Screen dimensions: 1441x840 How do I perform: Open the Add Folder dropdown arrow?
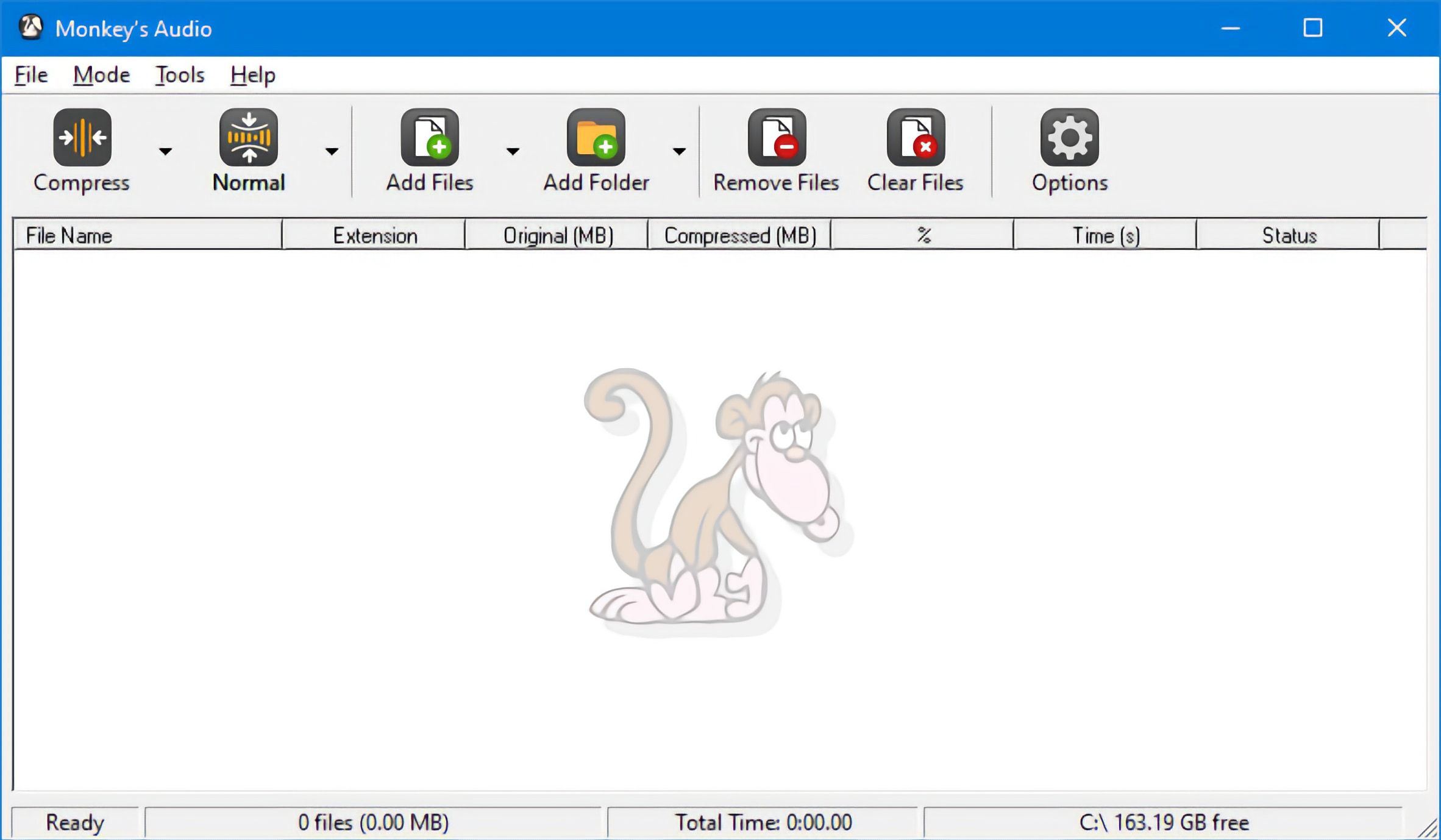tap(680, 151)
